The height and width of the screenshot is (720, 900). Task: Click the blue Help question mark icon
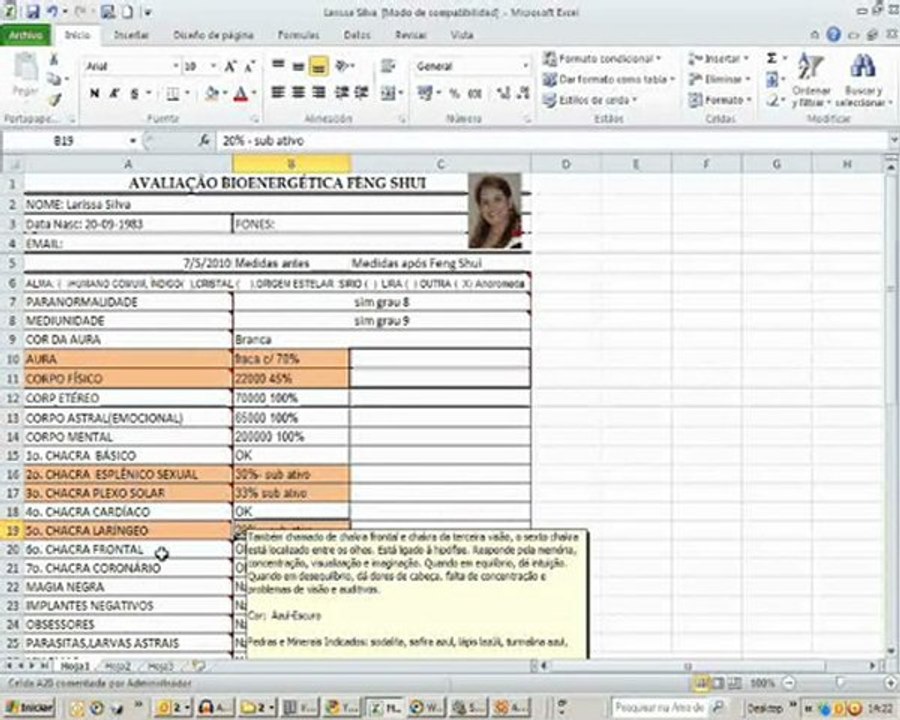[833, 34]
